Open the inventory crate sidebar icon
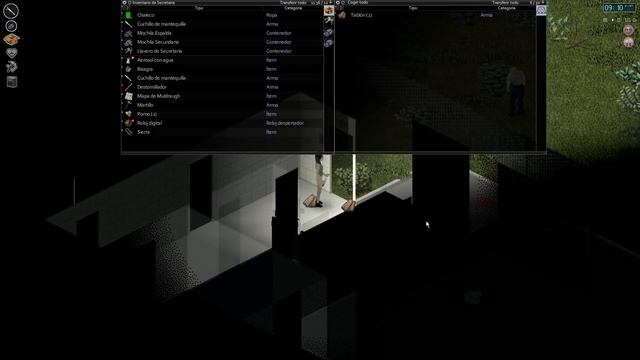 click(11, 39)
